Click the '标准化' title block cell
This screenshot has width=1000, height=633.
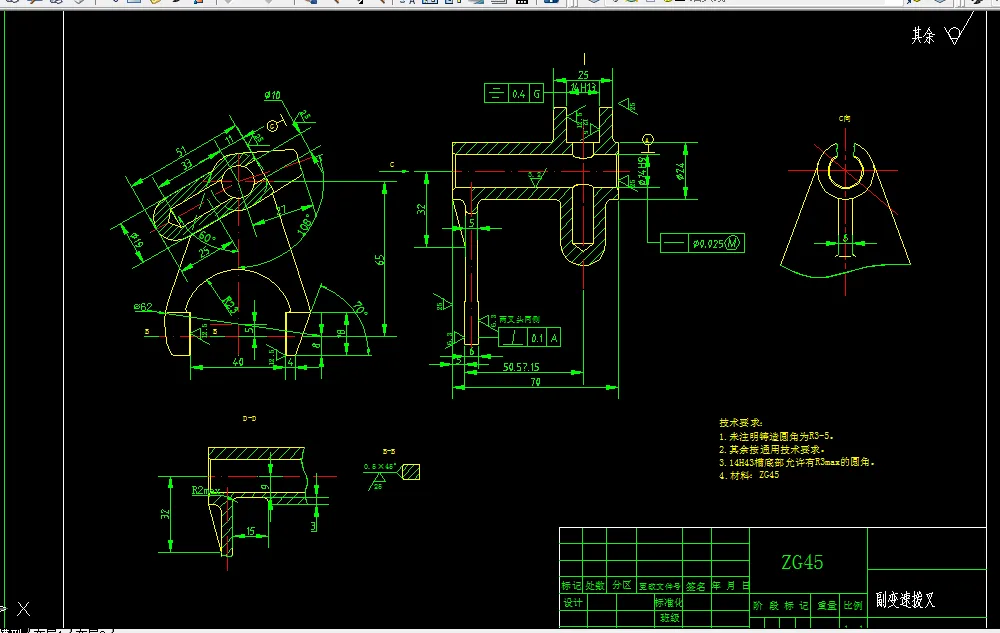668,602
